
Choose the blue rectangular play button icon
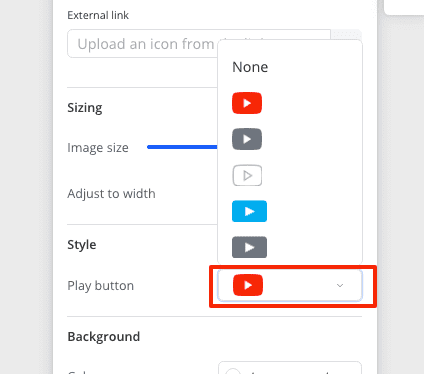coord(249,211)
